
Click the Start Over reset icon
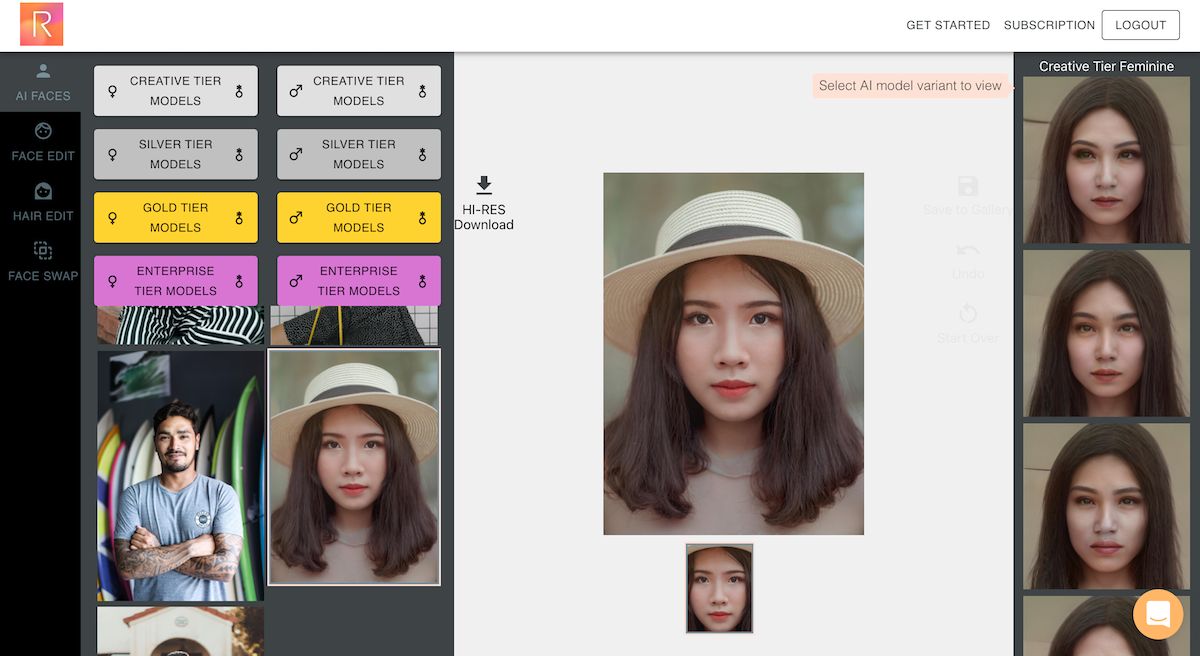967,314
